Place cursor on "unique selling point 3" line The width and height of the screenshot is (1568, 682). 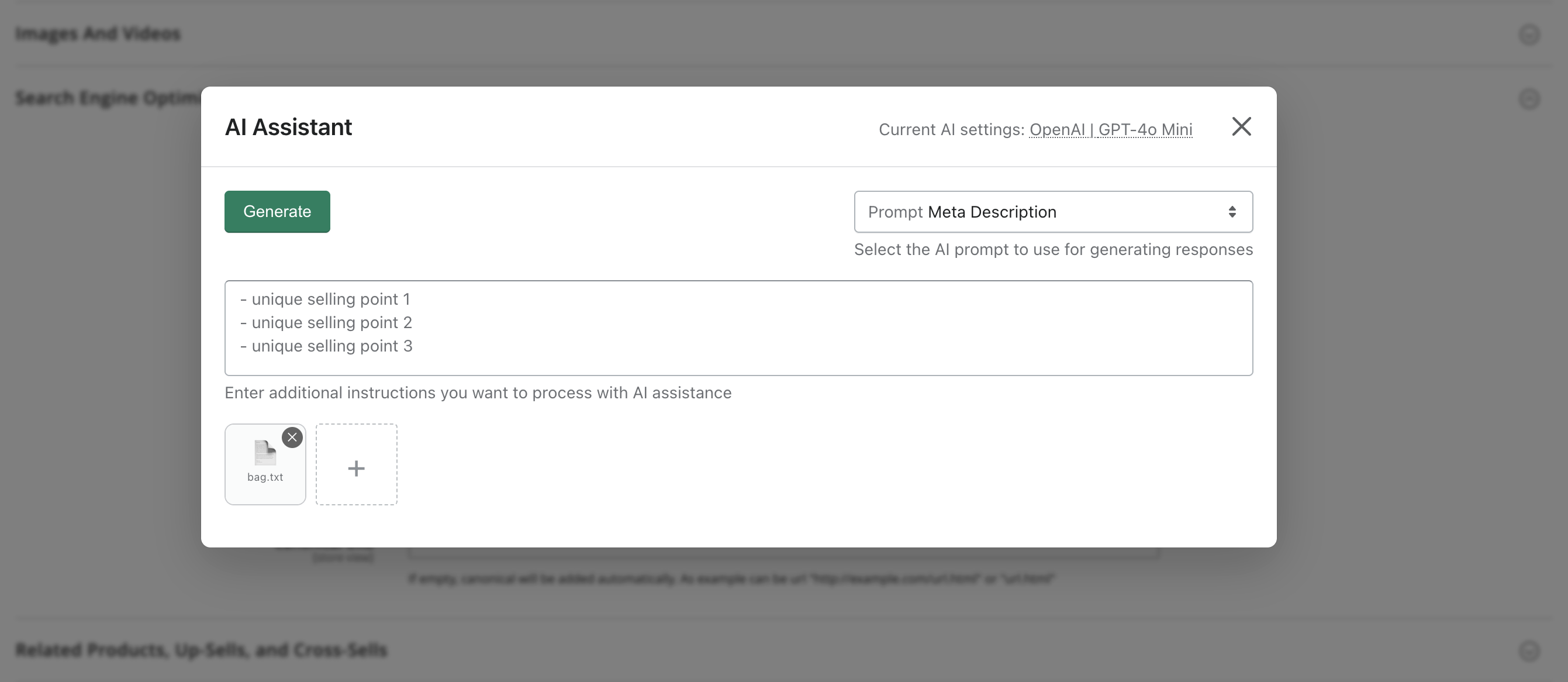[x=331, y=346]
